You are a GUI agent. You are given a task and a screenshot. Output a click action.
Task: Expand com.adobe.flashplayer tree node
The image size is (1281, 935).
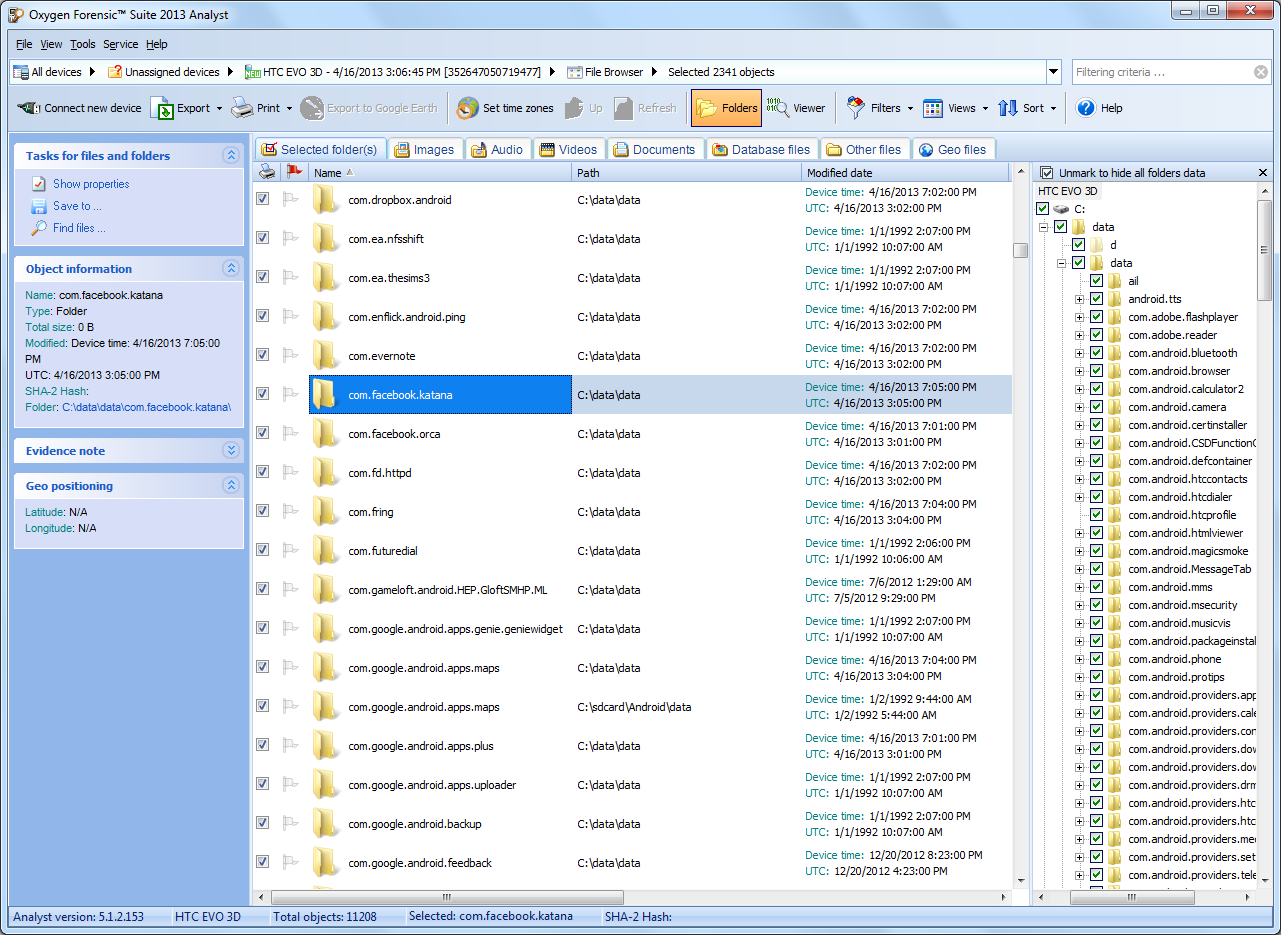click(x=1079, y=317)
